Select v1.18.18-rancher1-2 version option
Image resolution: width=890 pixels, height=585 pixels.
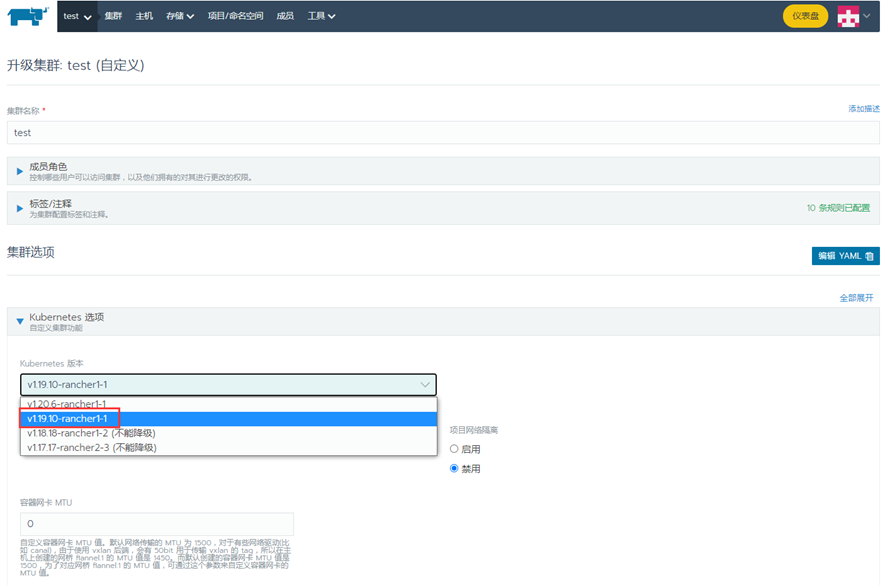(228, 433)
